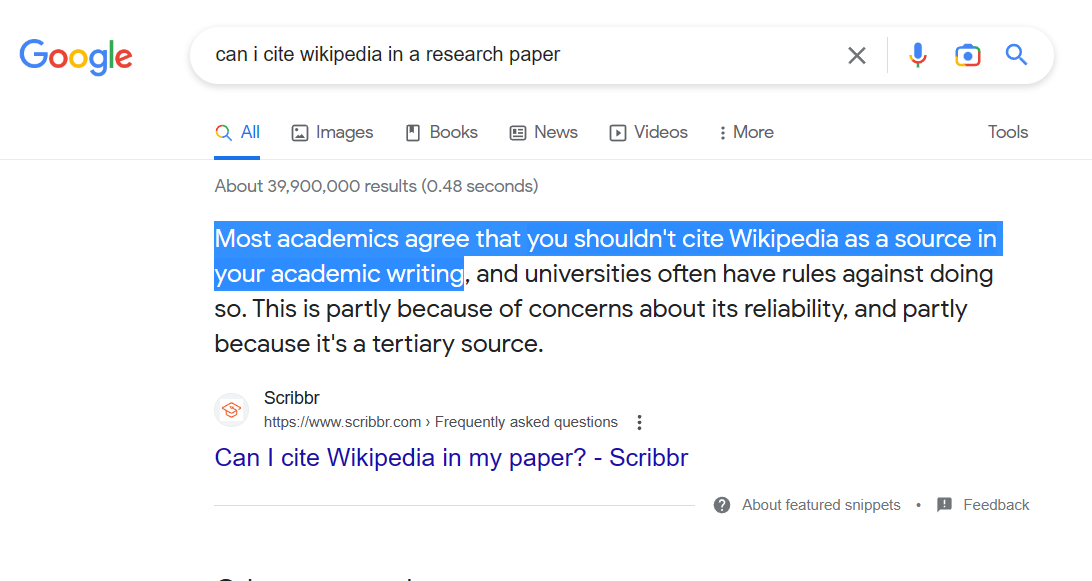
Task: Click the Scribbr site favicon
Action: (231, 410)
